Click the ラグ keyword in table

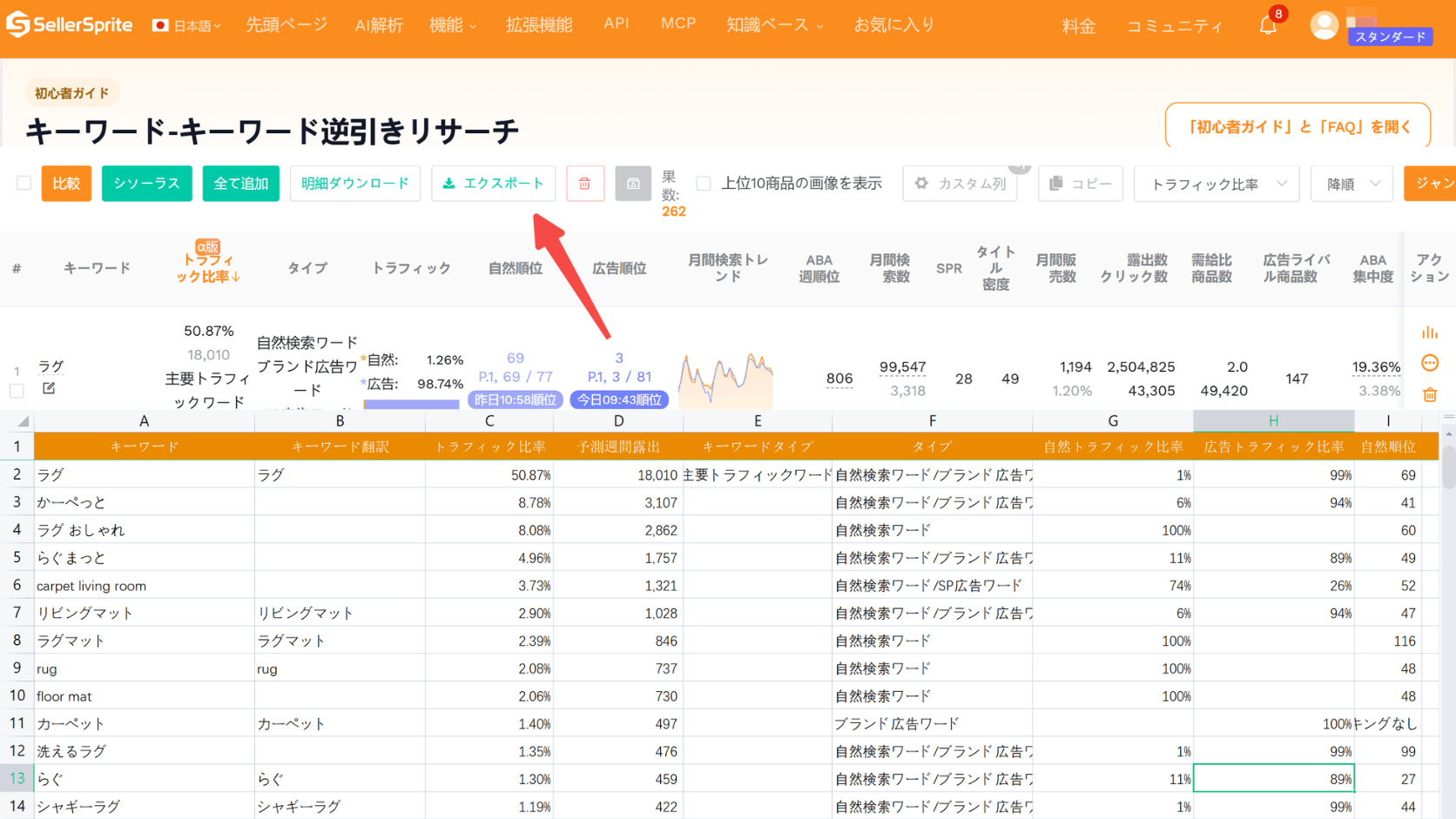point(51,366)
